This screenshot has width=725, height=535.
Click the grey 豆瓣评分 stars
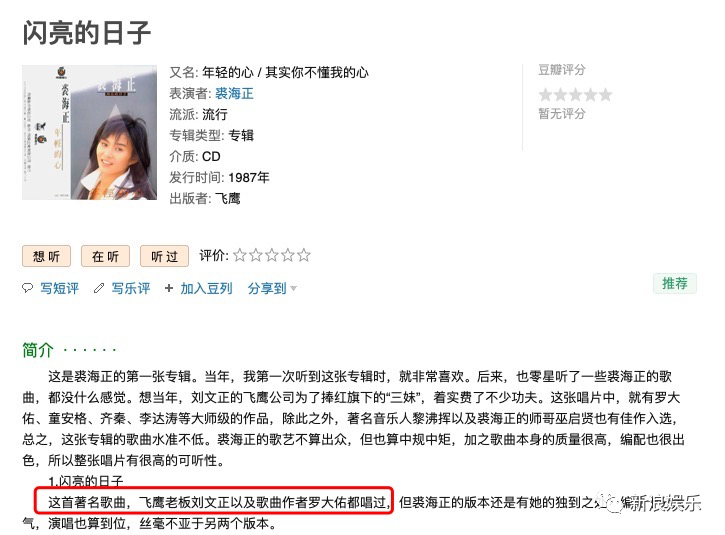(x=575, y=95)
